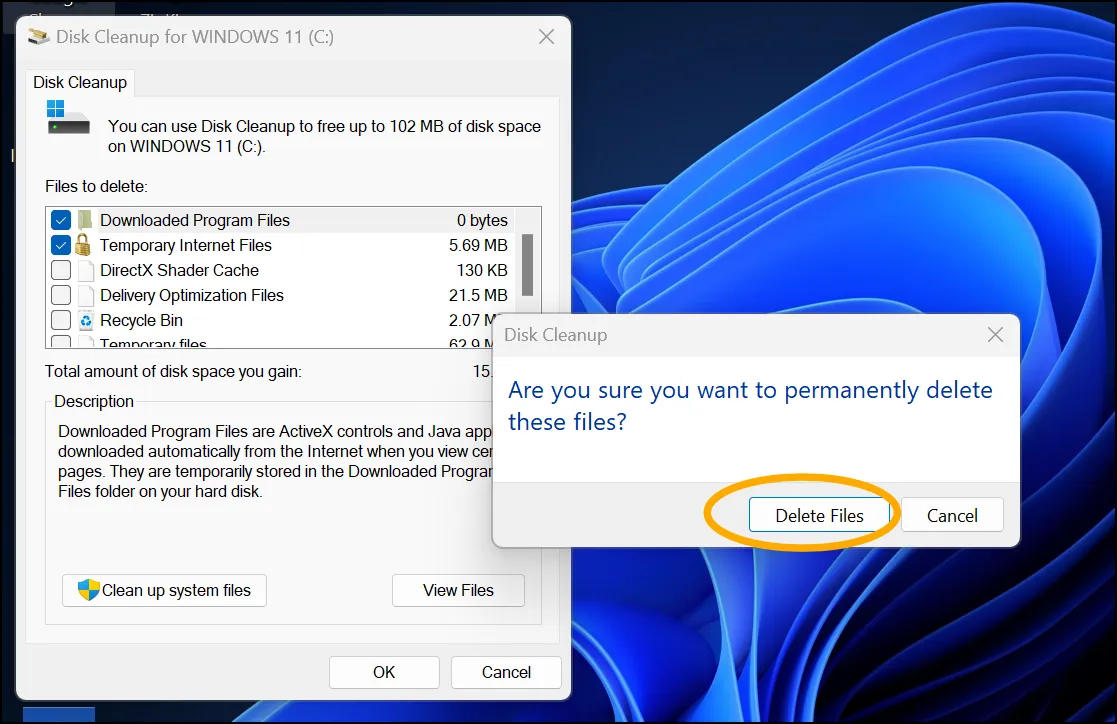The height and width of the screenshot is (724, 1117).
Task: Check the Recycle Bin entry for deletion
Action: coord(61,320)
